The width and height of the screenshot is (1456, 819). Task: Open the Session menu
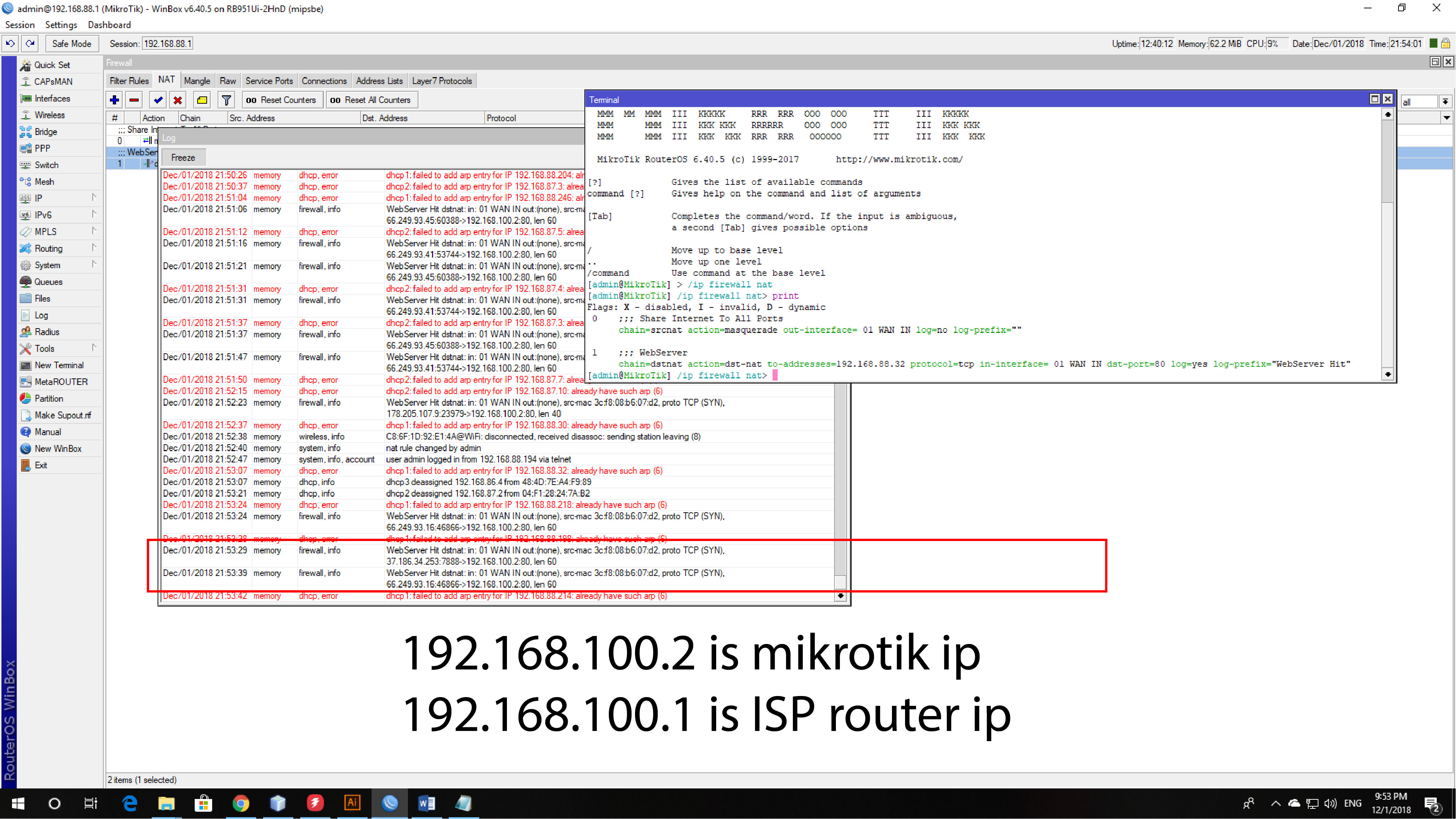pos(20,24)
